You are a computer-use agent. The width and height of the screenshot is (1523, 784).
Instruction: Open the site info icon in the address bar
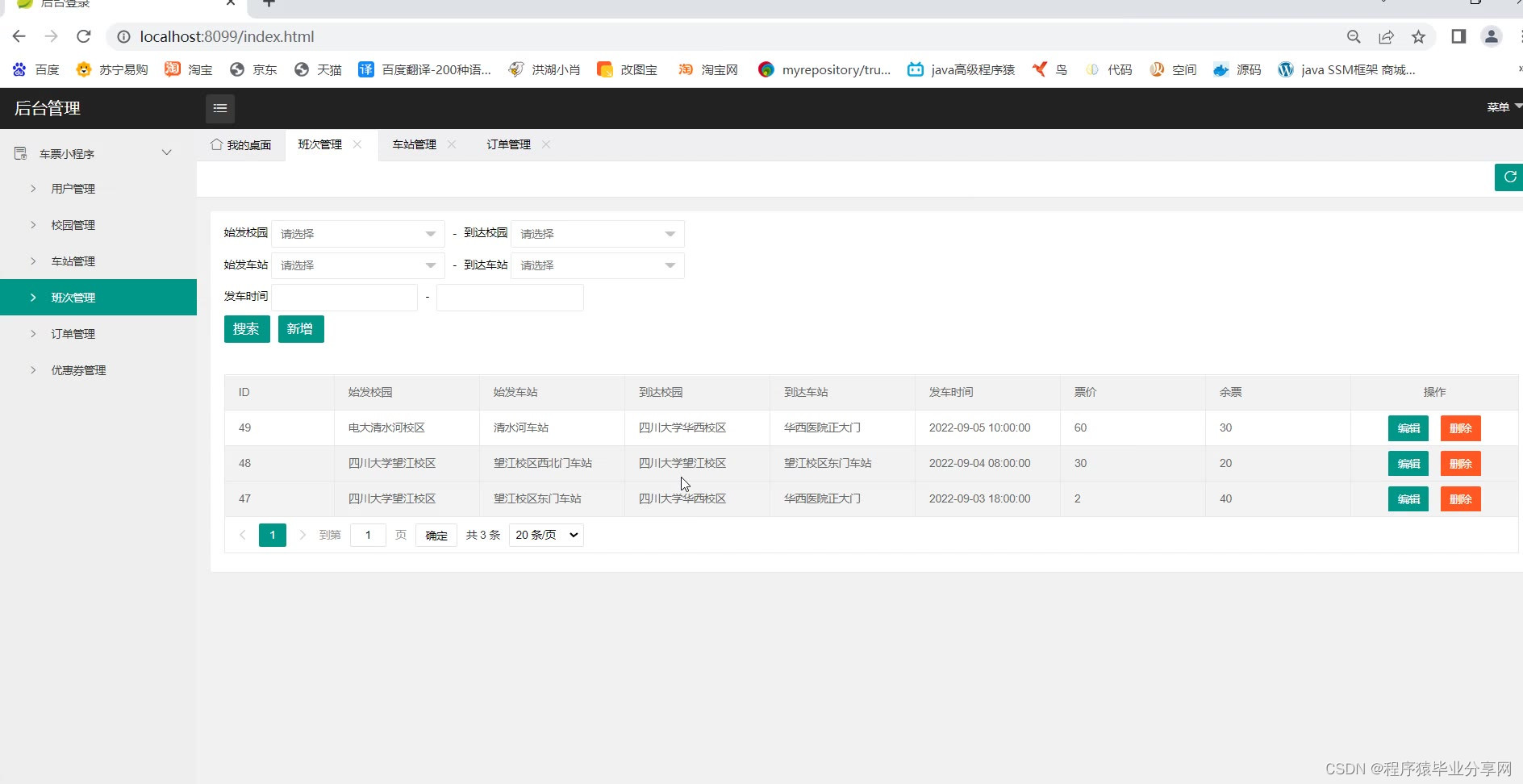pyautogui.click(x=123, y=36)
